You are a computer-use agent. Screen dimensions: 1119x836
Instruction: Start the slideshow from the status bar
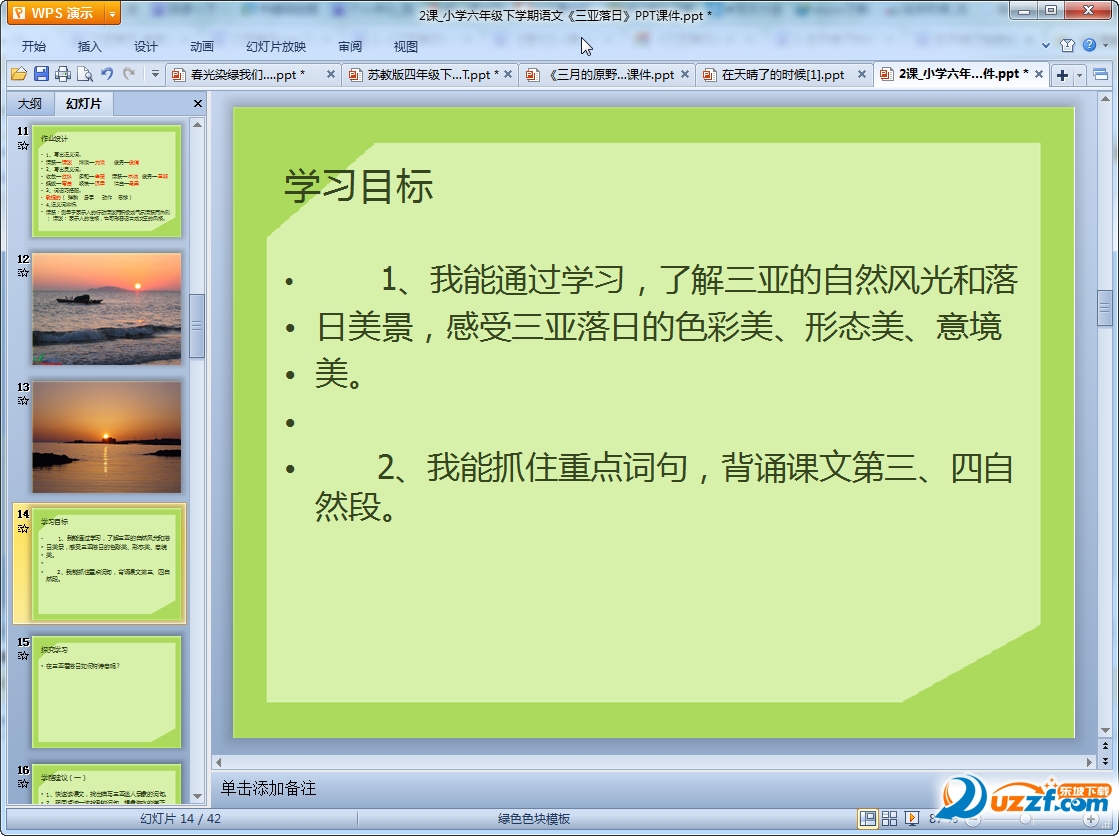913,817
